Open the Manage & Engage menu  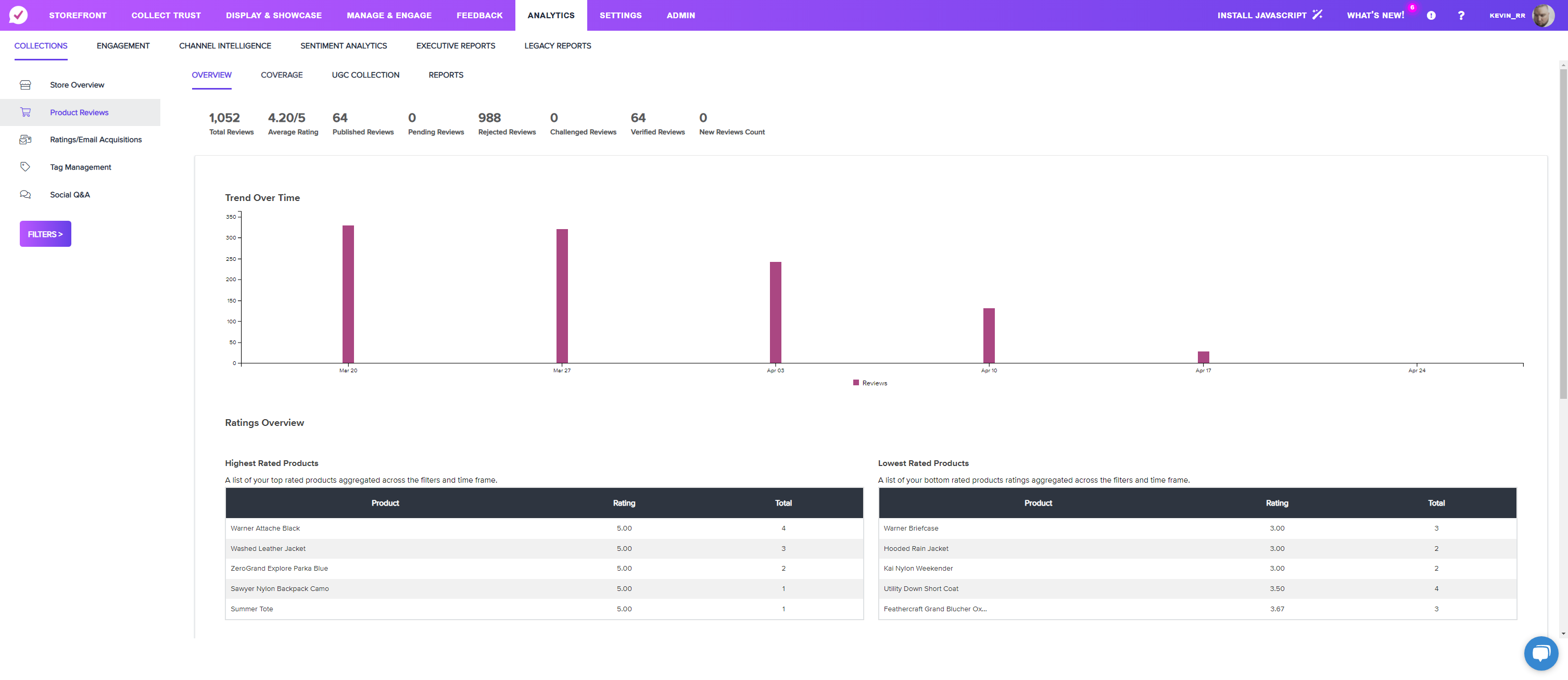(389, 15)
